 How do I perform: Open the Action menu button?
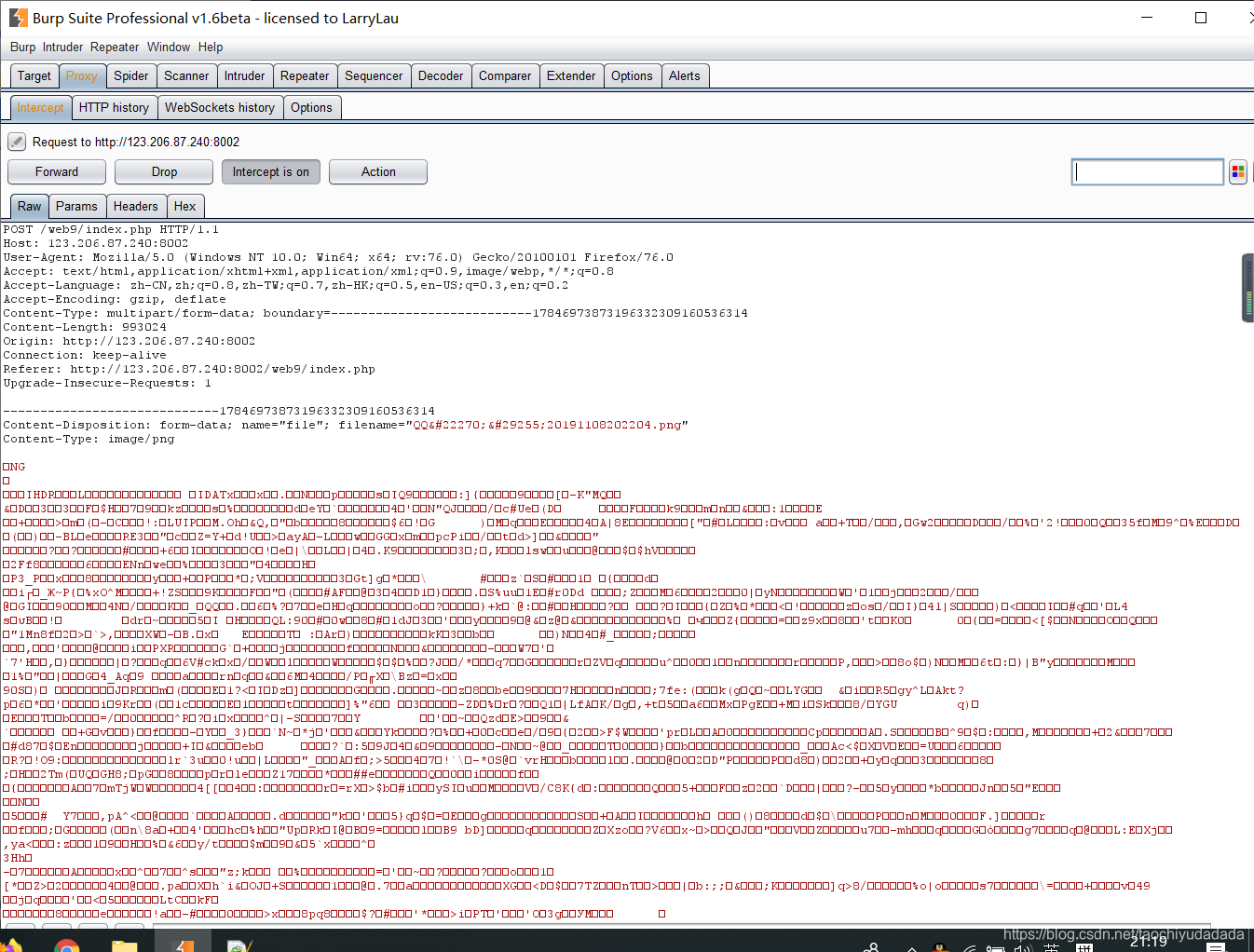(x=378, y=172)
